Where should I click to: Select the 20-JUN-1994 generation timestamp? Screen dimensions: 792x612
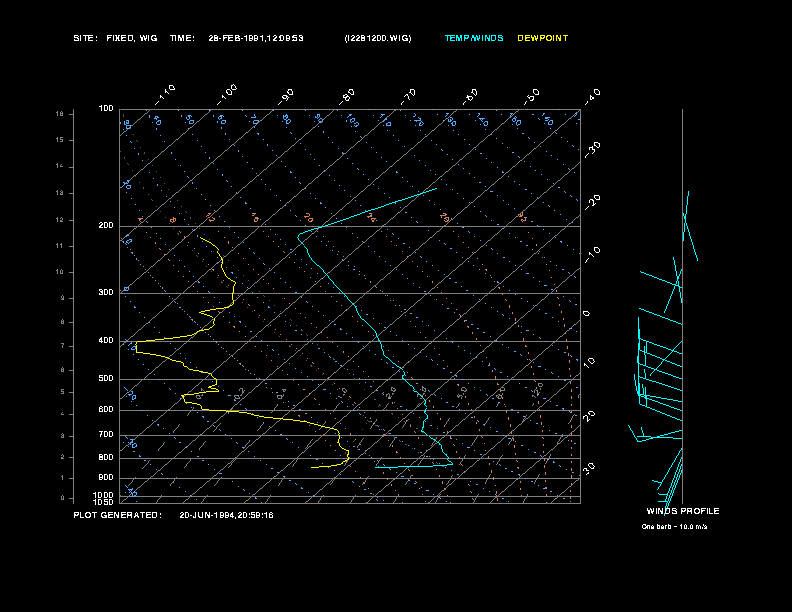coord(226,515)
